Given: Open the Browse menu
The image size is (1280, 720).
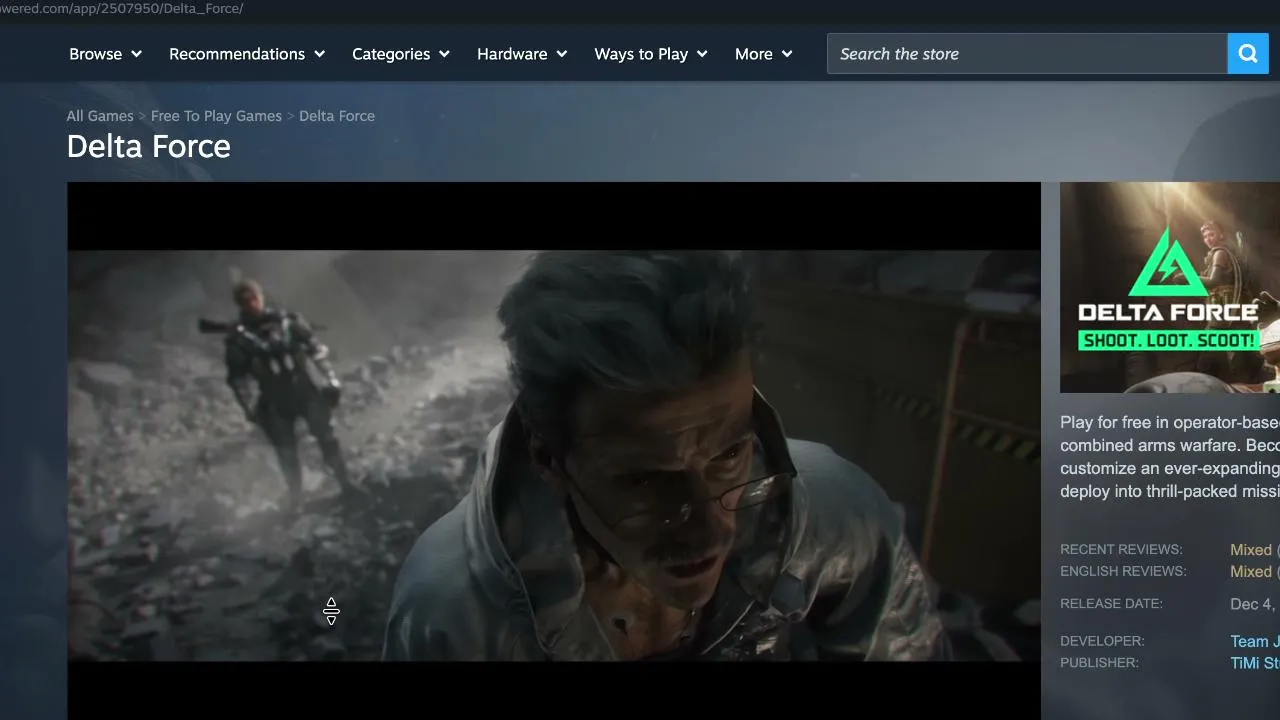Looking at the screenshot, I should [105, 54].
